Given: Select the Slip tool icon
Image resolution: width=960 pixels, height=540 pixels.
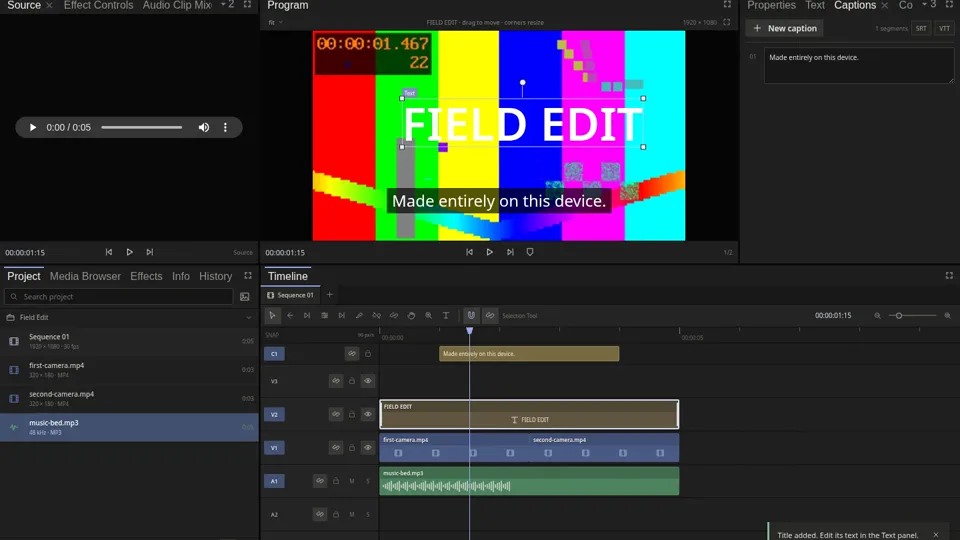Looking at the screenshot, I should tap(377, 315).
